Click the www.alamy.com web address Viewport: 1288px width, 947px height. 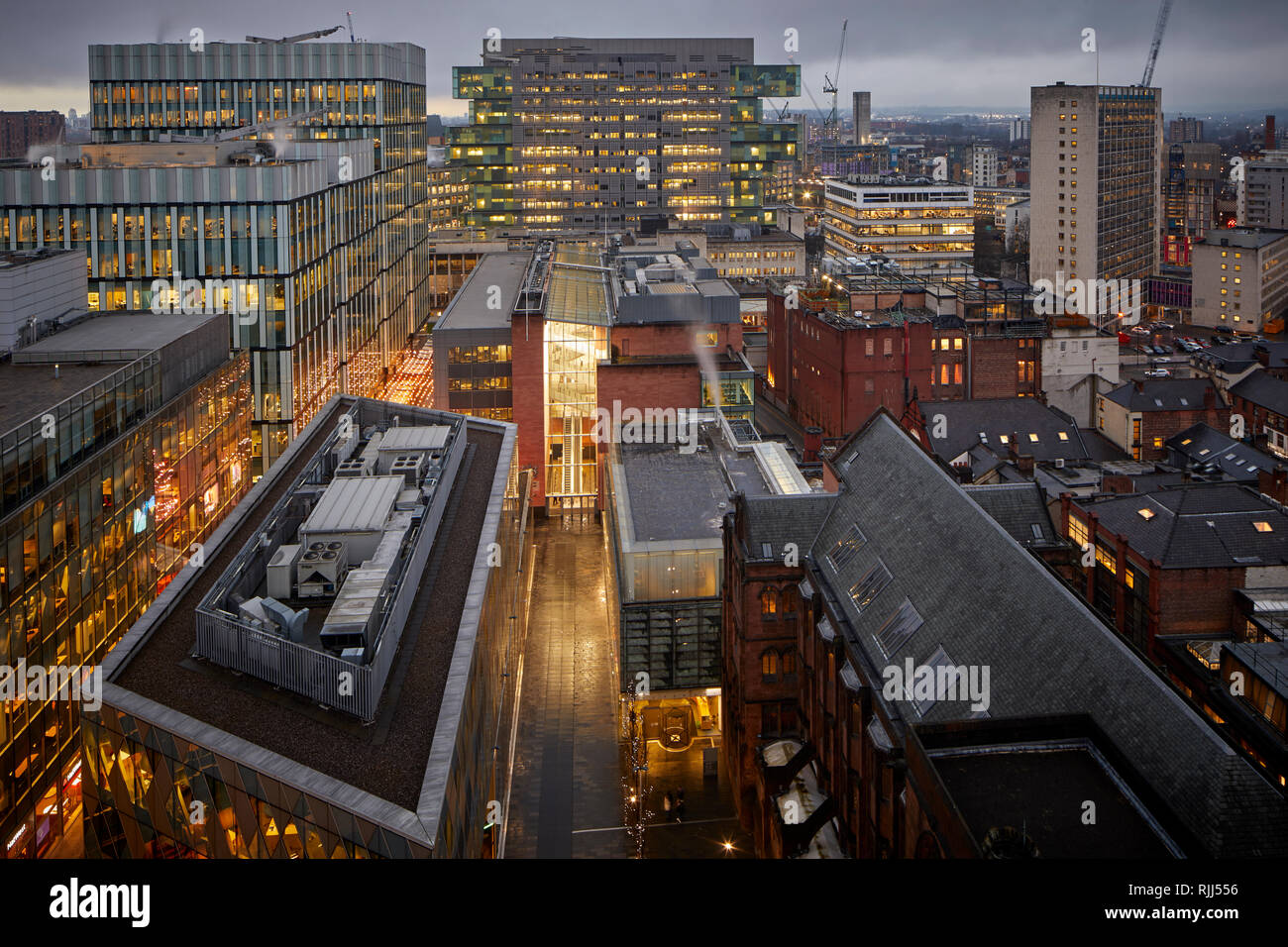point(1169,915)
